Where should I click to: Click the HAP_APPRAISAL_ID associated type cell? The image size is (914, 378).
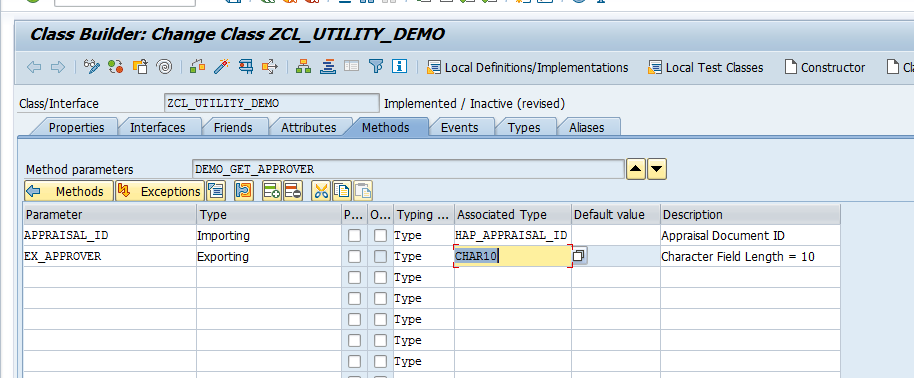point(512,236)
